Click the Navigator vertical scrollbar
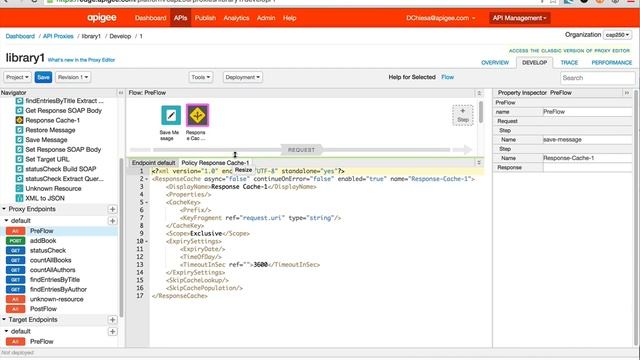The image size is (640, 360). pyautogui.click(x=121, y=238)
